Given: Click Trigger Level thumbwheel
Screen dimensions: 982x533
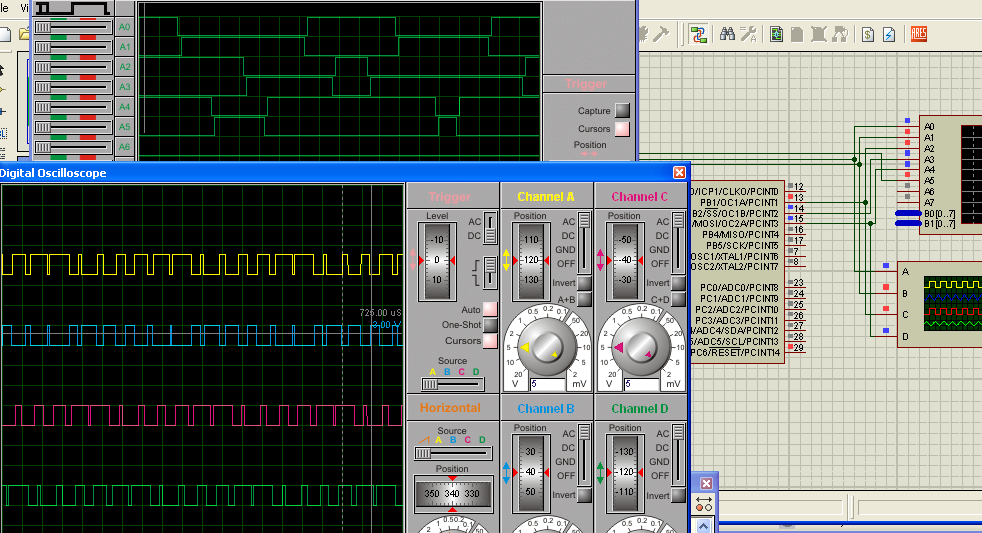Looking at the screenshot, I should pyautogui.click(x=437, y=260).
